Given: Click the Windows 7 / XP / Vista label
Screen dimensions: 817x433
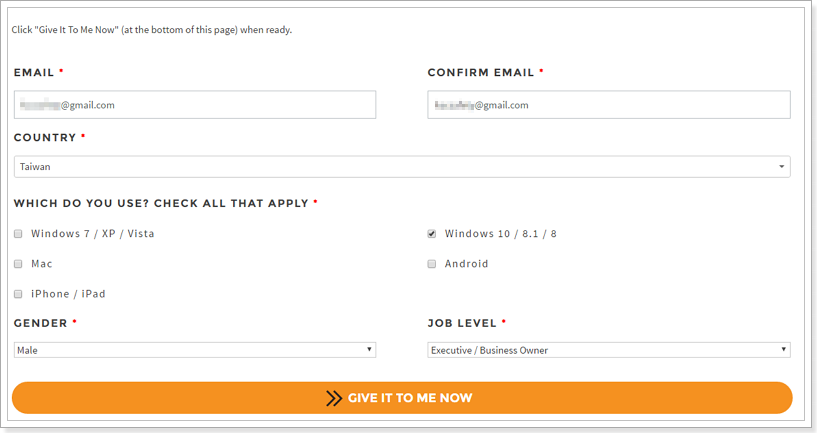Looking at the screenshot, I should (x=93, y=234).
